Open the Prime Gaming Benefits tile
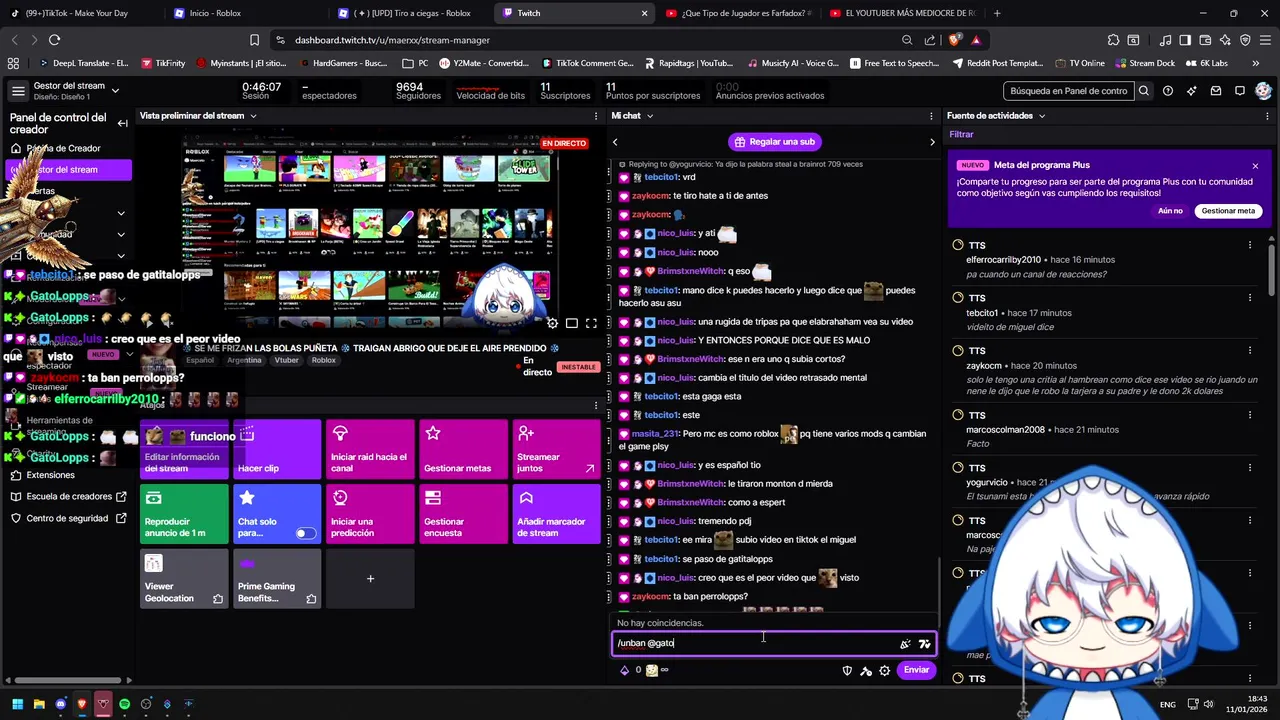The width and height of the screenshot is (1280, 720). point(277,579)
